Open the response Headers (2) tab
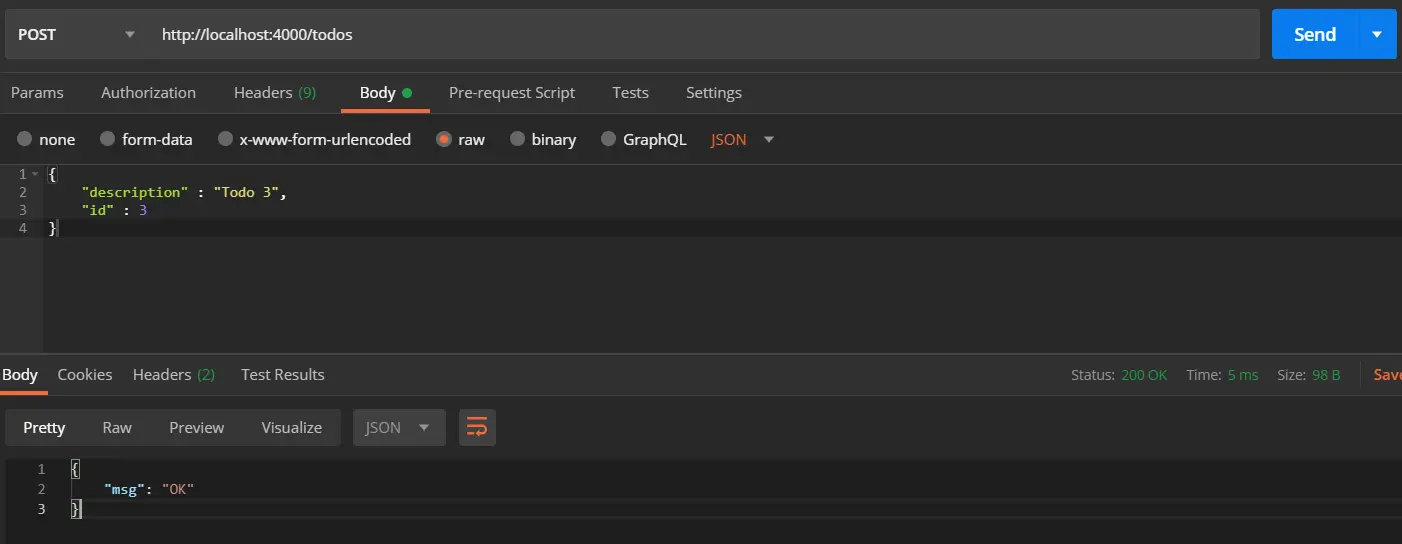1402x544 pixels. click(x=174, y=374)
